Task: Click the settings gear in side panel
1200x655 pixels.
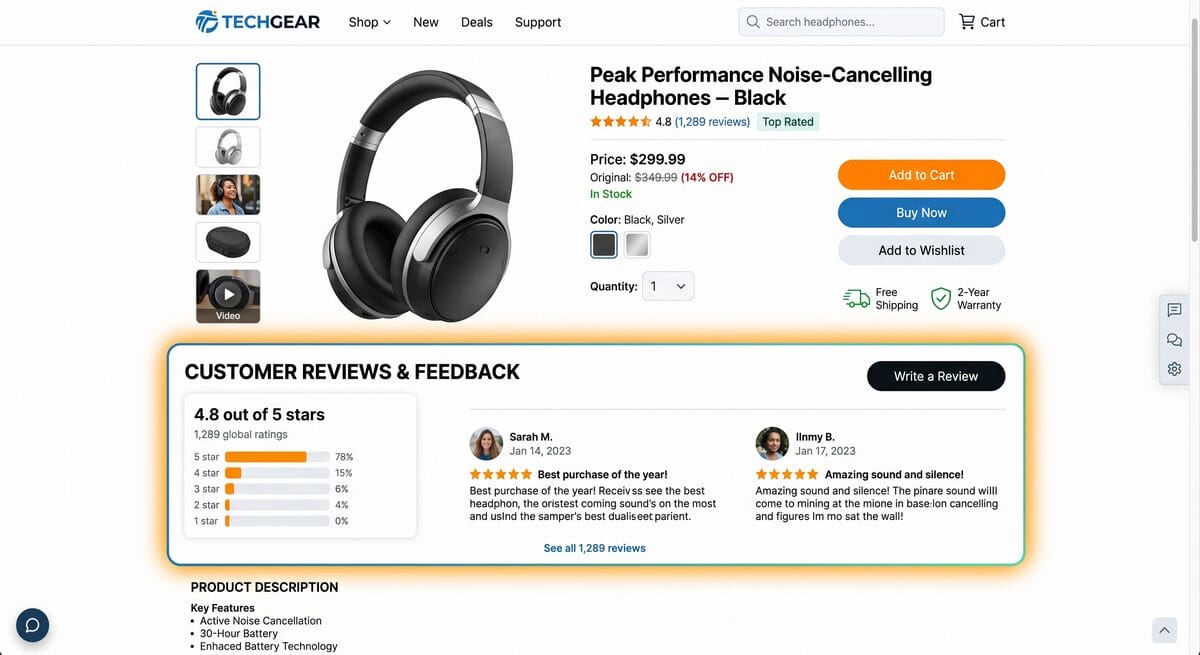Action: point(1174,369)
